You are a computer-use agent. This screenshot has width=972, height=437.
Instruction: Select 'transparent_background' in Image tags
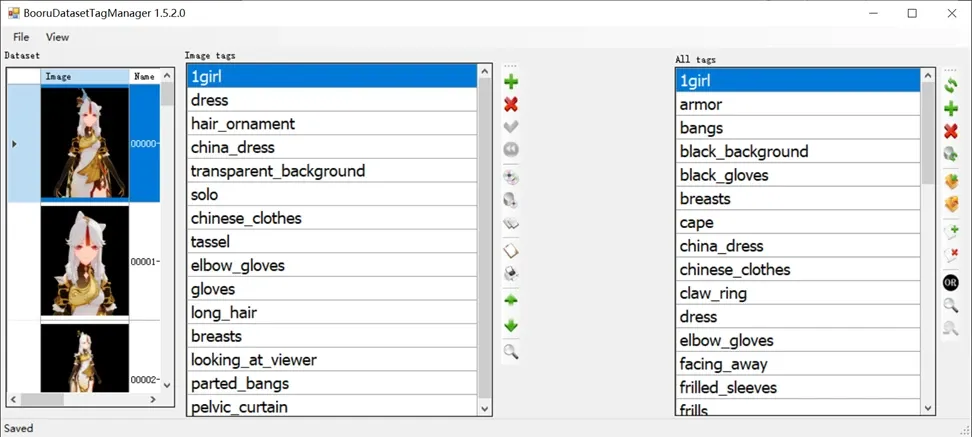click(332, 171)
